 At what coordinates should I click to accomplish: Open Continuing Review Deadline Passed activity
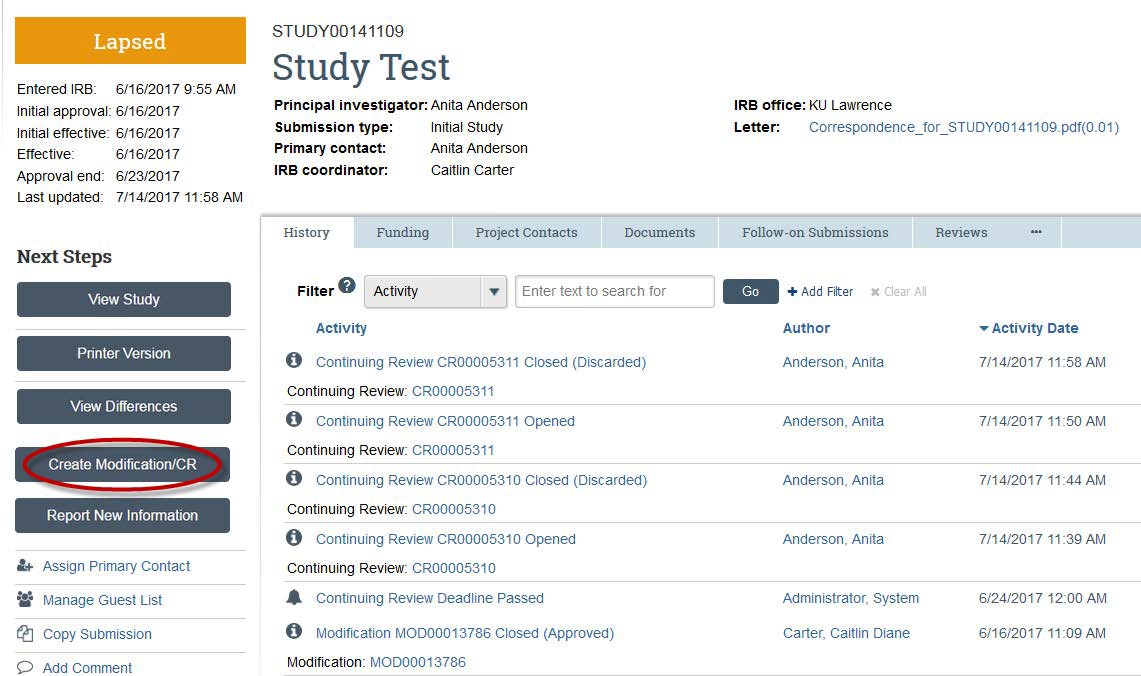pos(430,597)
